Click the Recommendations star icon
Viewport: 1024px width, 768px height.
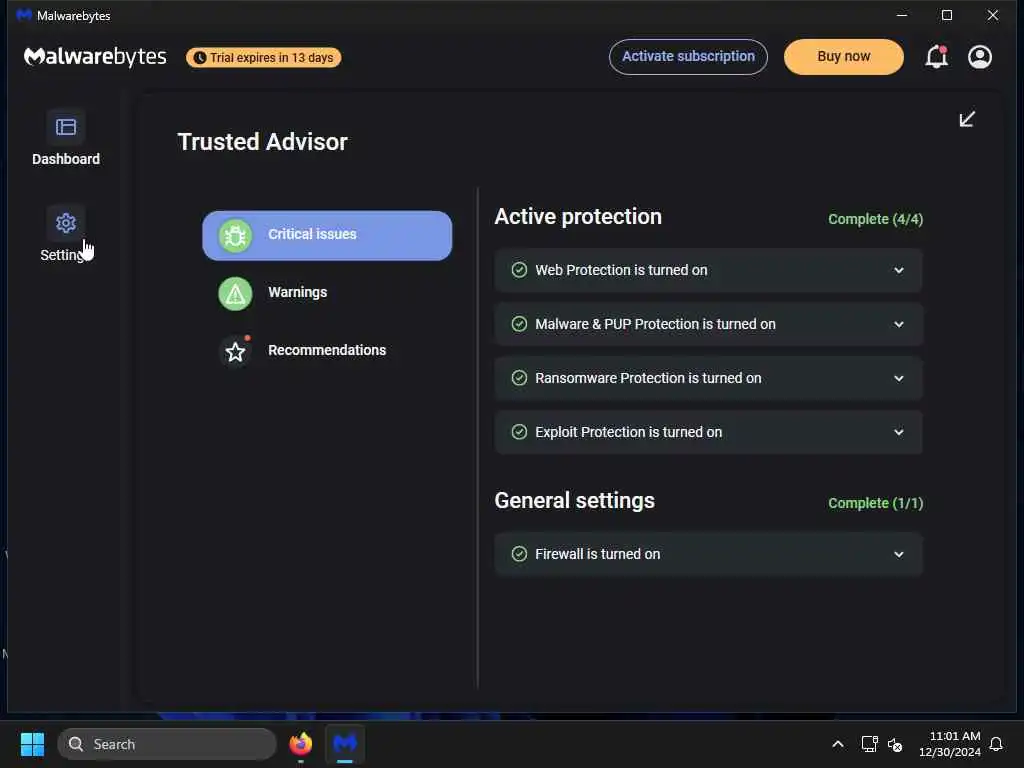235,351
